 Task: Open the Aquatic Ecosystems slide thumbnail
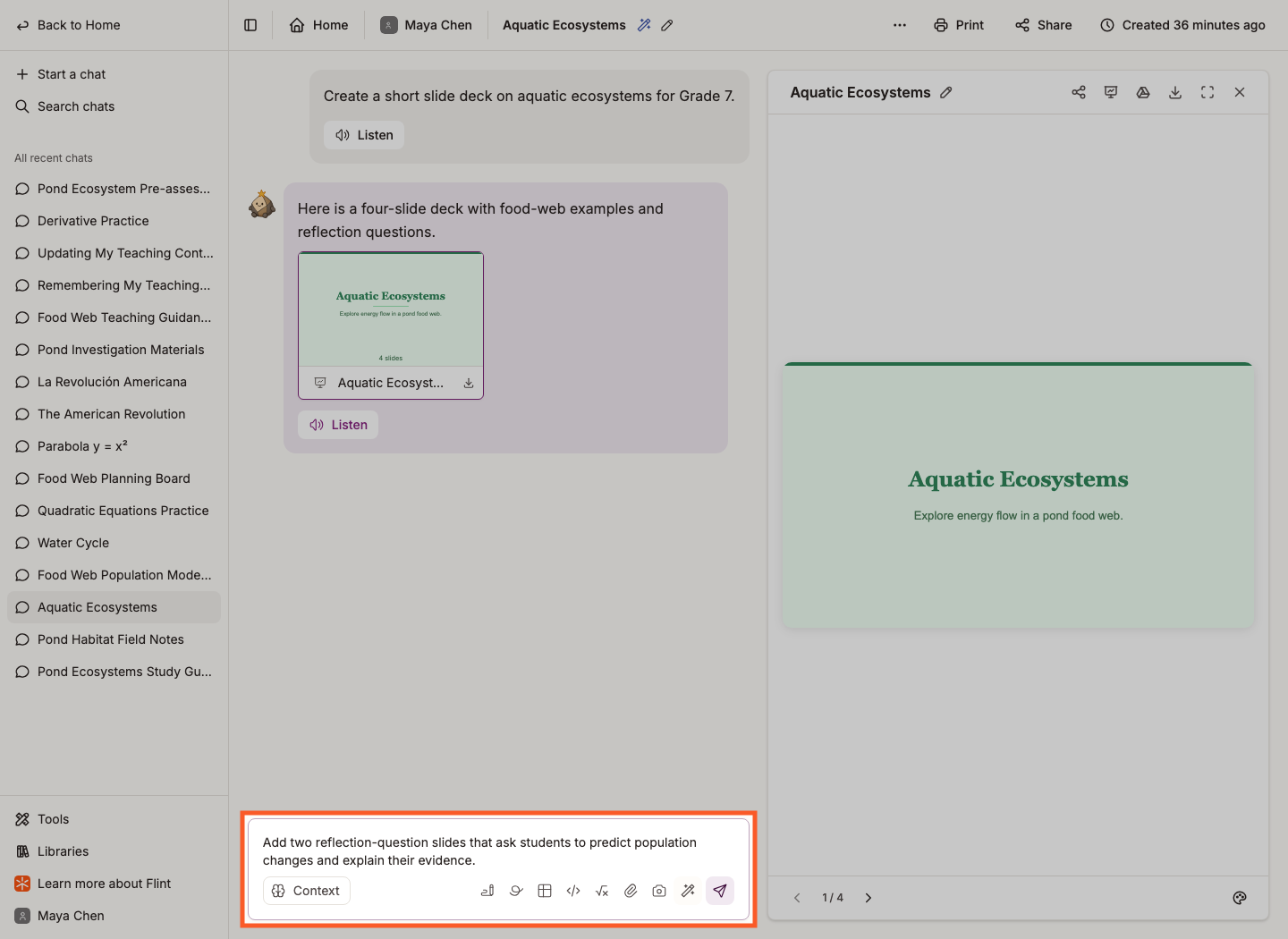point(391,309)
